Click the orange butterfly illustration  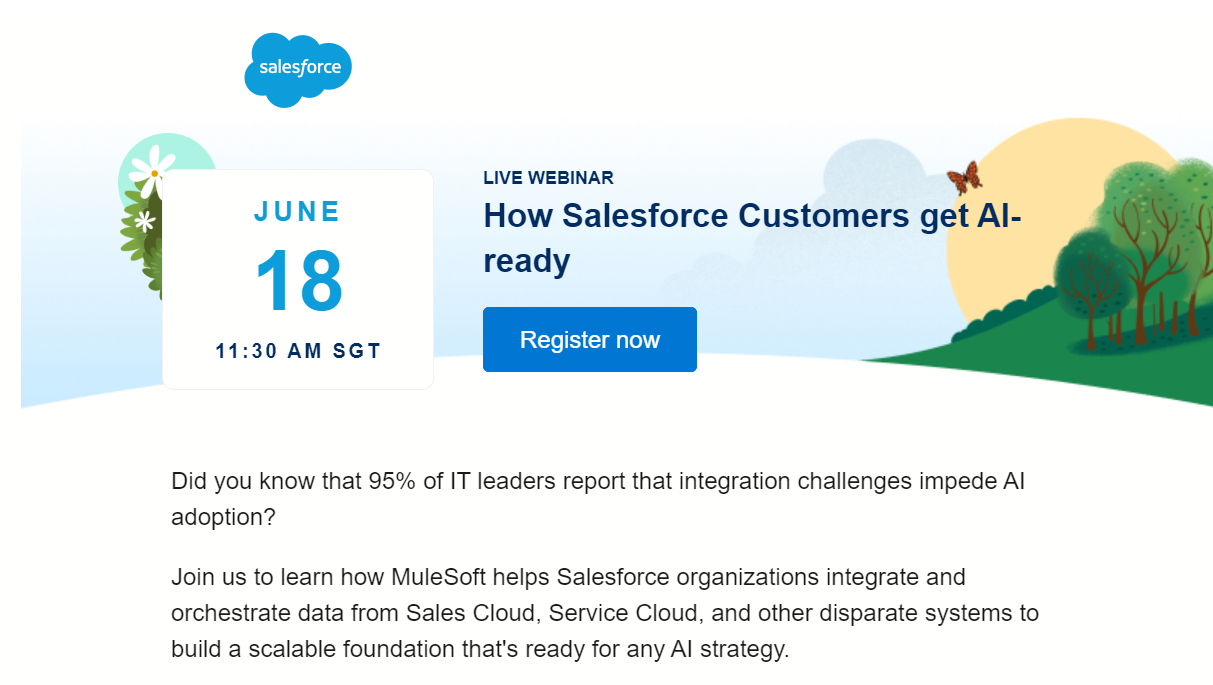964,178
